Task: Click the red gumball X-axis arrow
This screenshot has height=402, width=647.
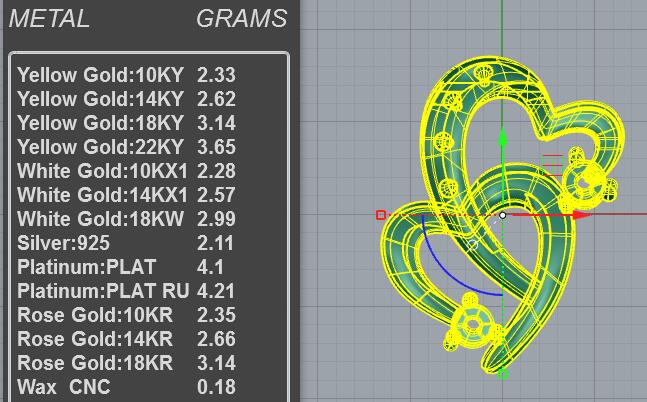Action: pyautogui.click(x=582, y=215)
